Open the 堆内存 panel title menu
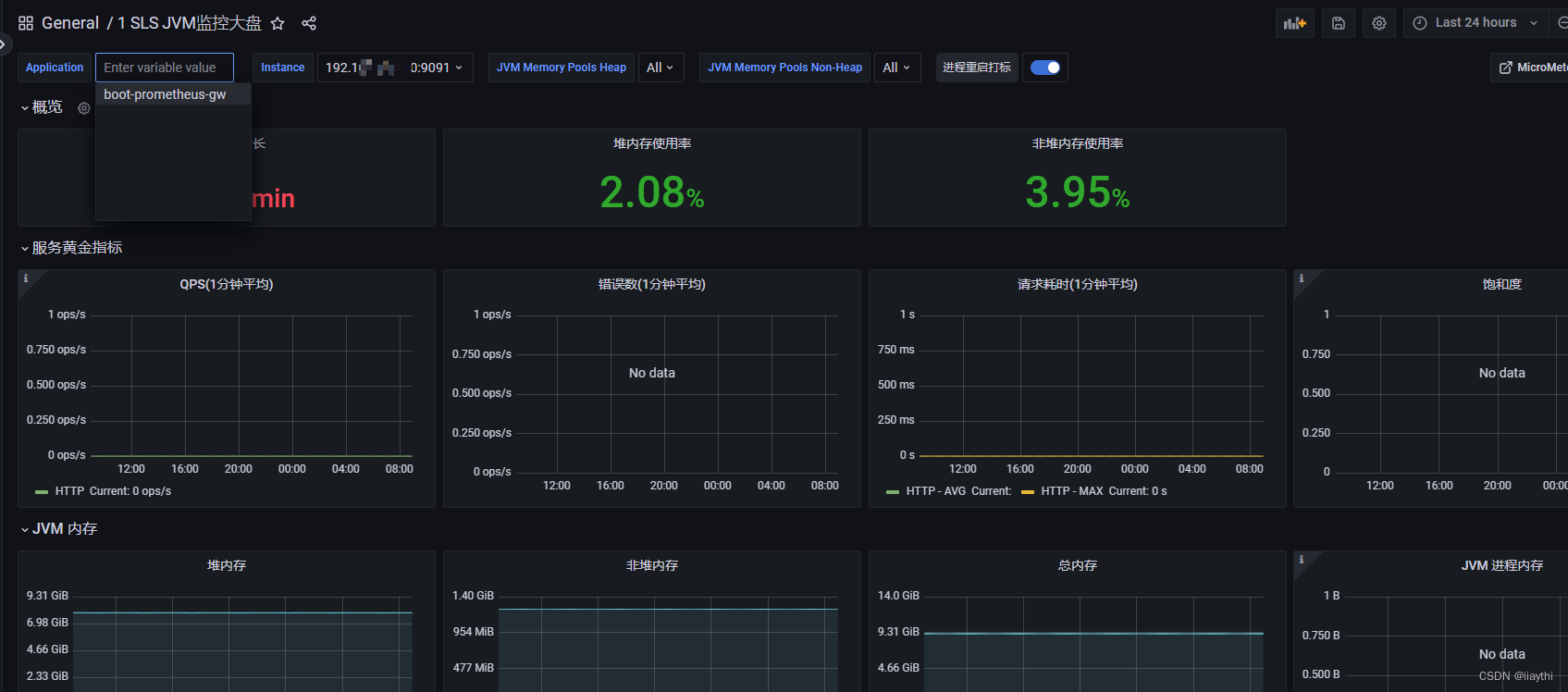Screen dimensions: 1568x692 227,565
